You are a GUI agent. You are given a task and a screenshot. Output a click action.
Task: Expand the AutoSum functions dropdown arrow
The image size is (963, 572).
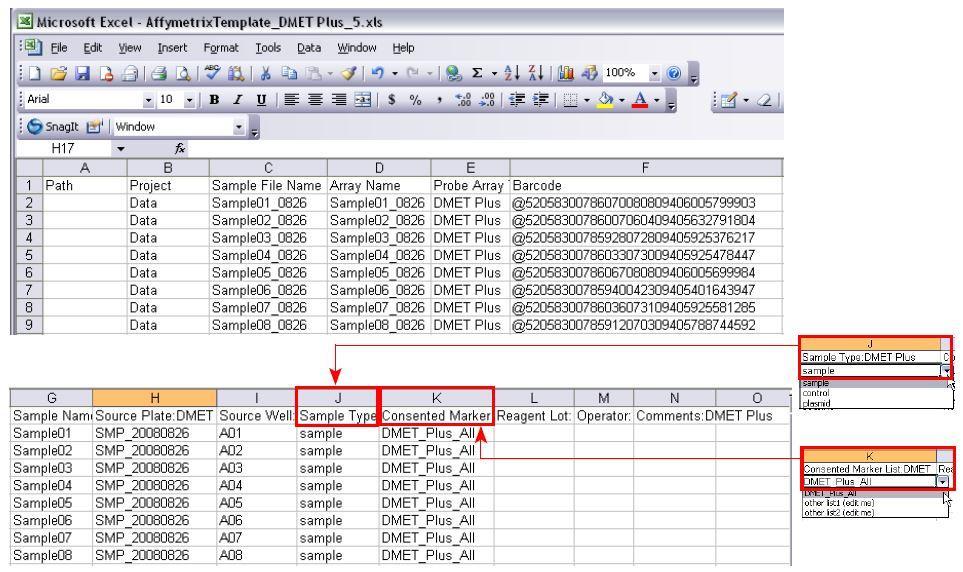tap(494, 74)
